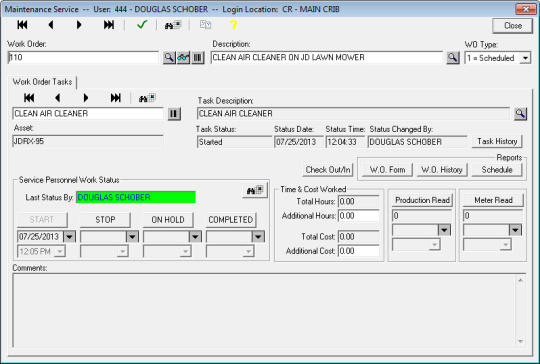Click magnifier beside Task Description field
Viewport: 540px width, 364px height.
click(x=520, y=114)
